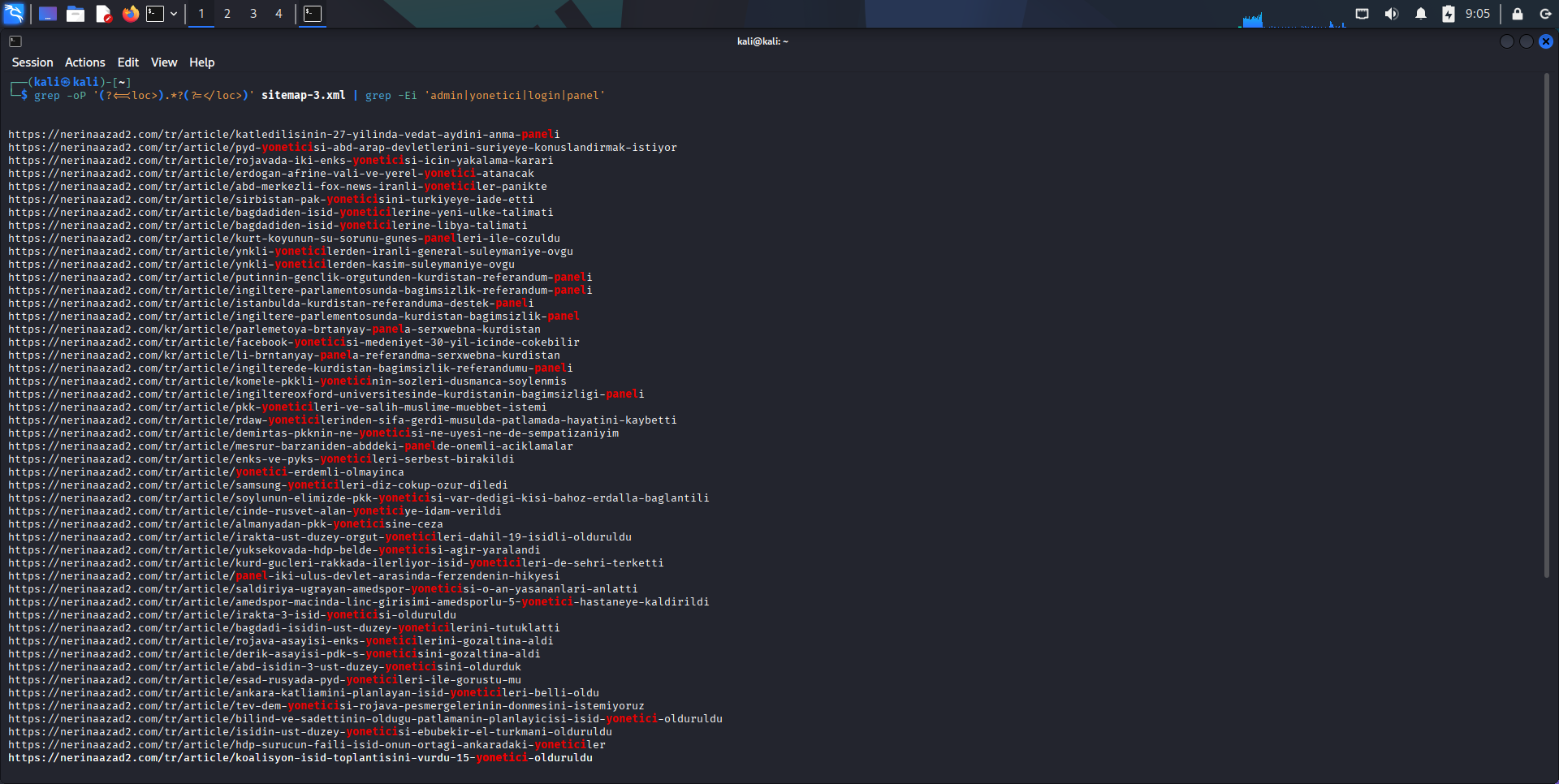Click the URL ending yeni-ulke-talimati
The image size is (1559, 784).
281,213
